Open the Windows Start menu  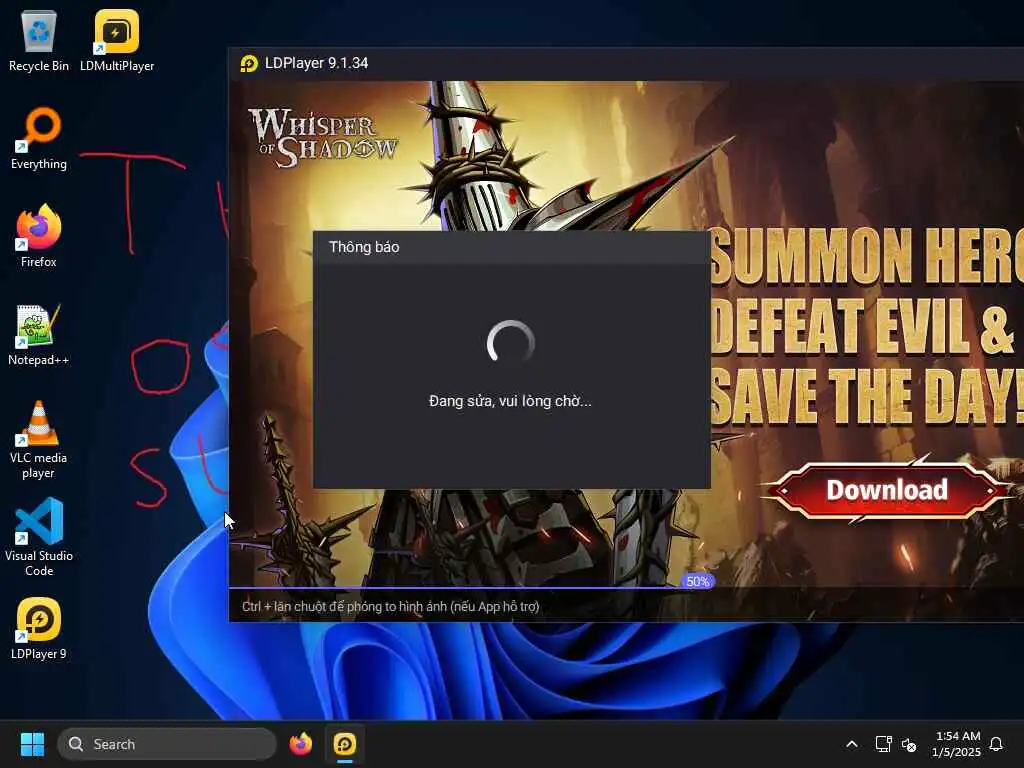click(32, 744)
